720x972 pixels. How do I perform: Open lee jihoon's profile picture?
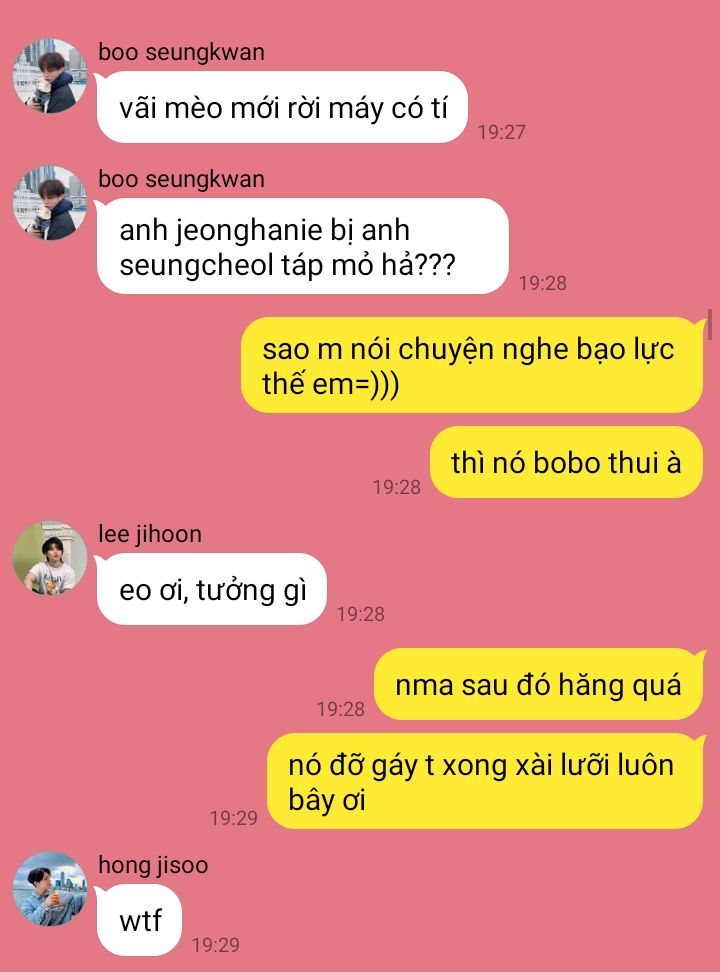(x=50, y=558)
